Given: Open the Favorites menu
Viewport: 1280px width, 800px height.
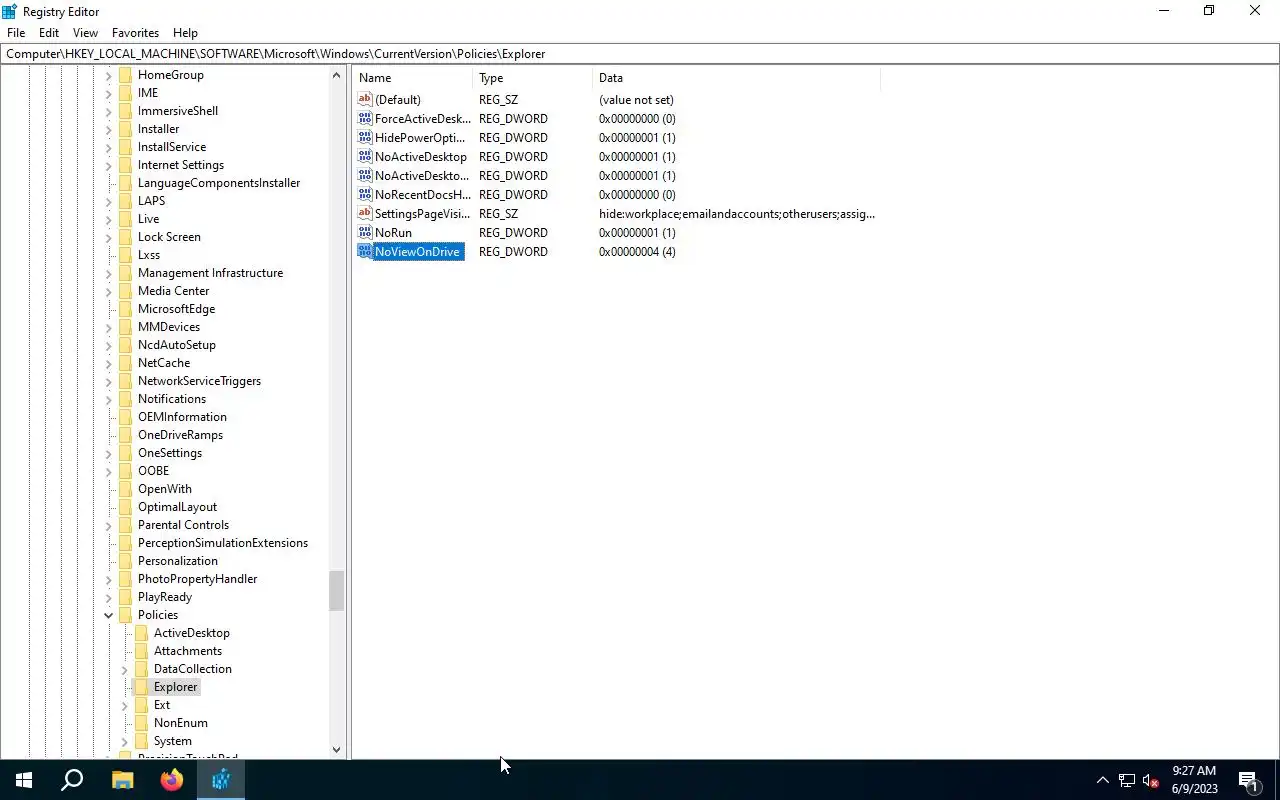Looking at the screenshot, I should point(135,33).
